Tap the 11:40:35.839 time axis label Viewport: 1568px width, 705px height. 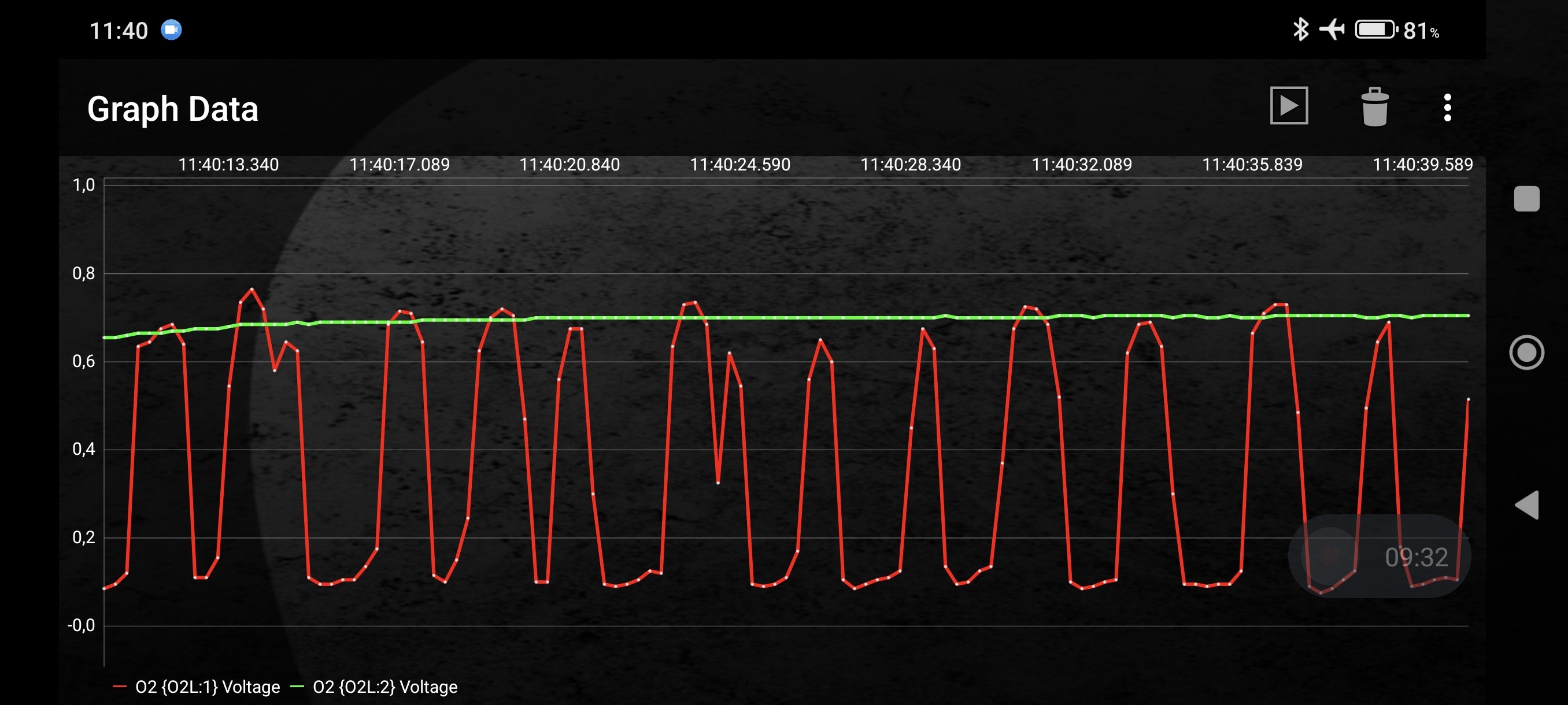pos(1252,164)
